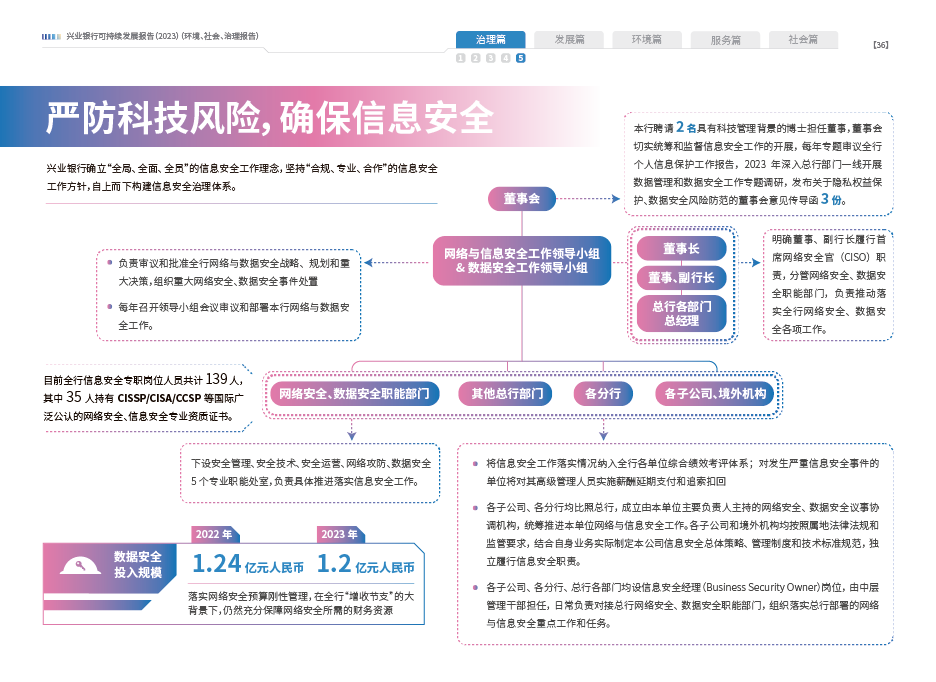The width and height of the screenshot is (936, 682).
Task: Click the highlighted page indicator 5
Action: 521,58
